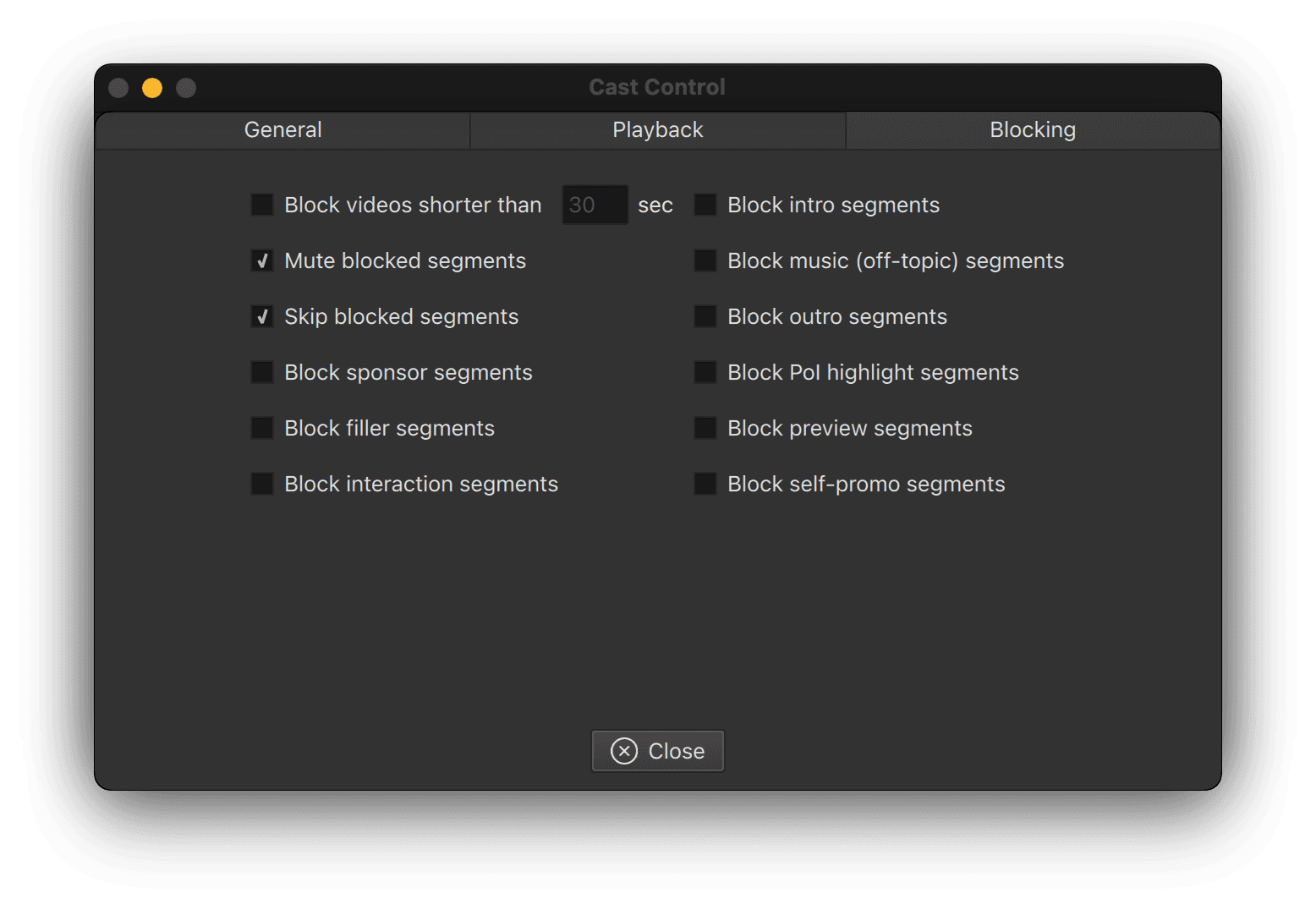
Task: Tick Block sponsor segments checkbox
Action: [262, 372]
